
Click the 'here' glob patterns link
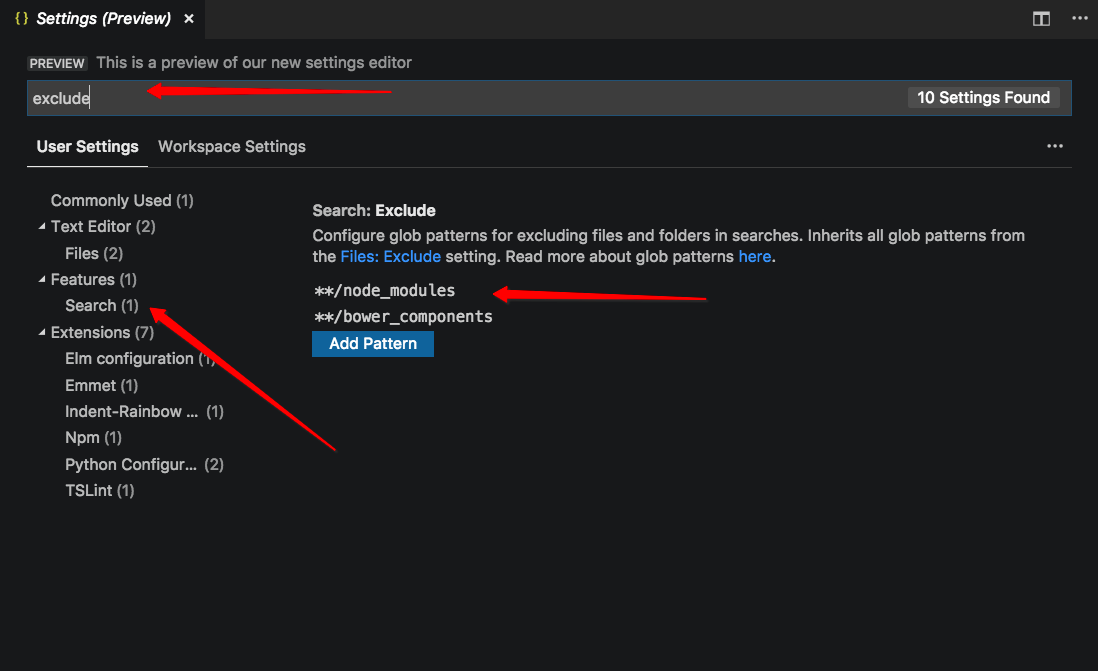[x=754, y=256]
